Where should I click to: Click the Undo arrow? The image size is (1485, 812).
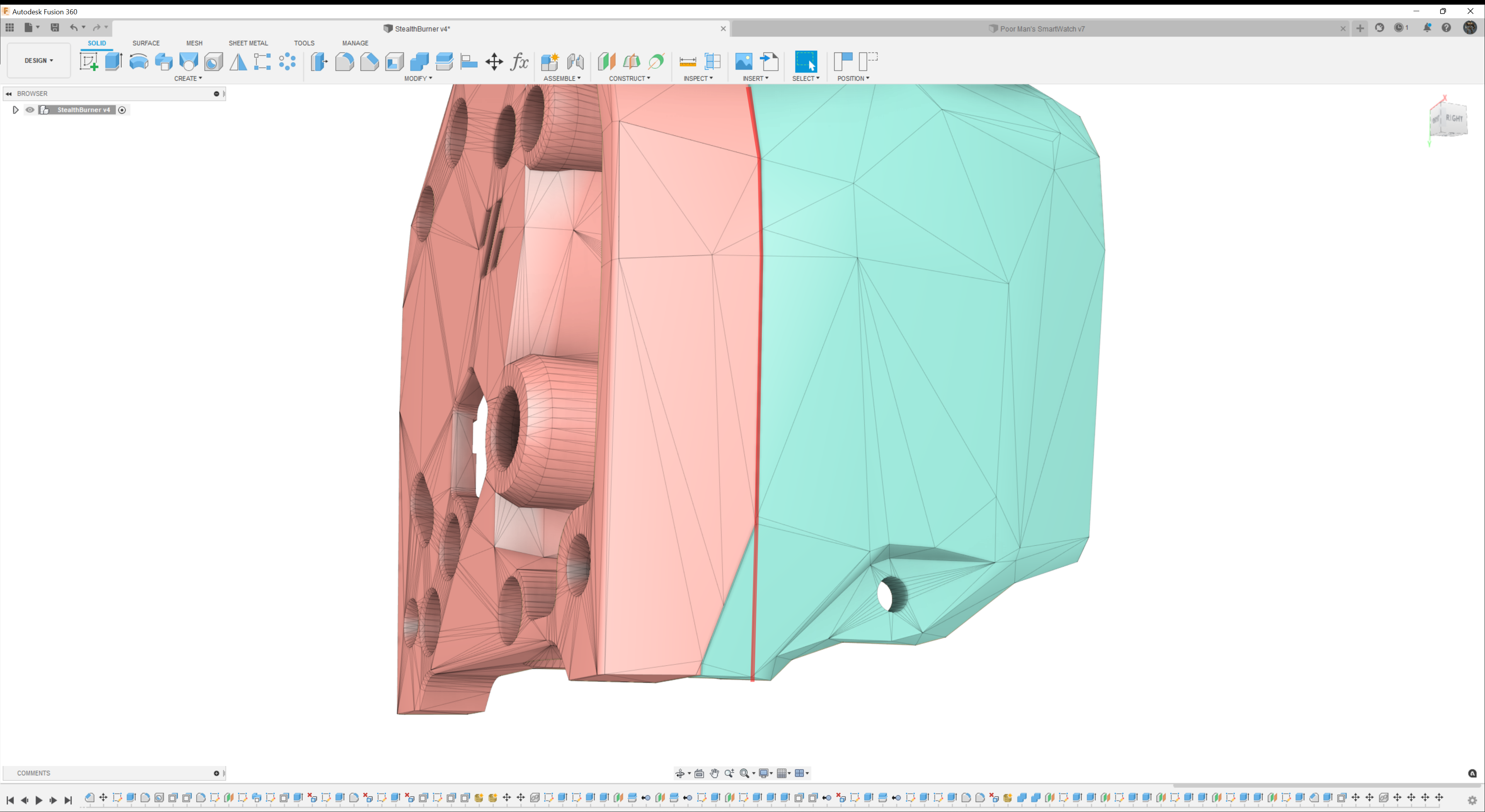click(74, 27)
